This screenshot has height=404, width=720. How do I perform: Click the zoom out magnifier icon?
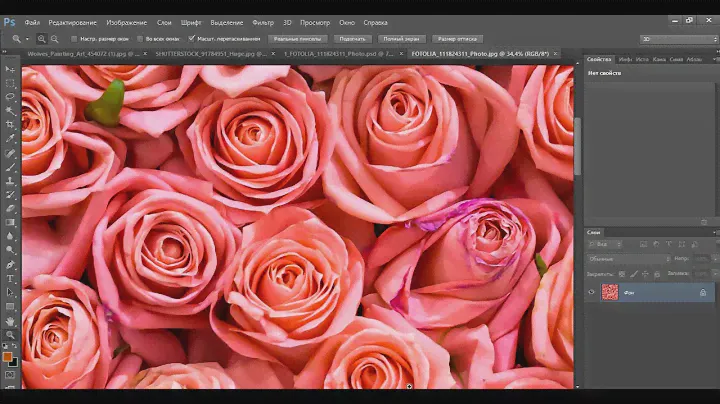54,39
